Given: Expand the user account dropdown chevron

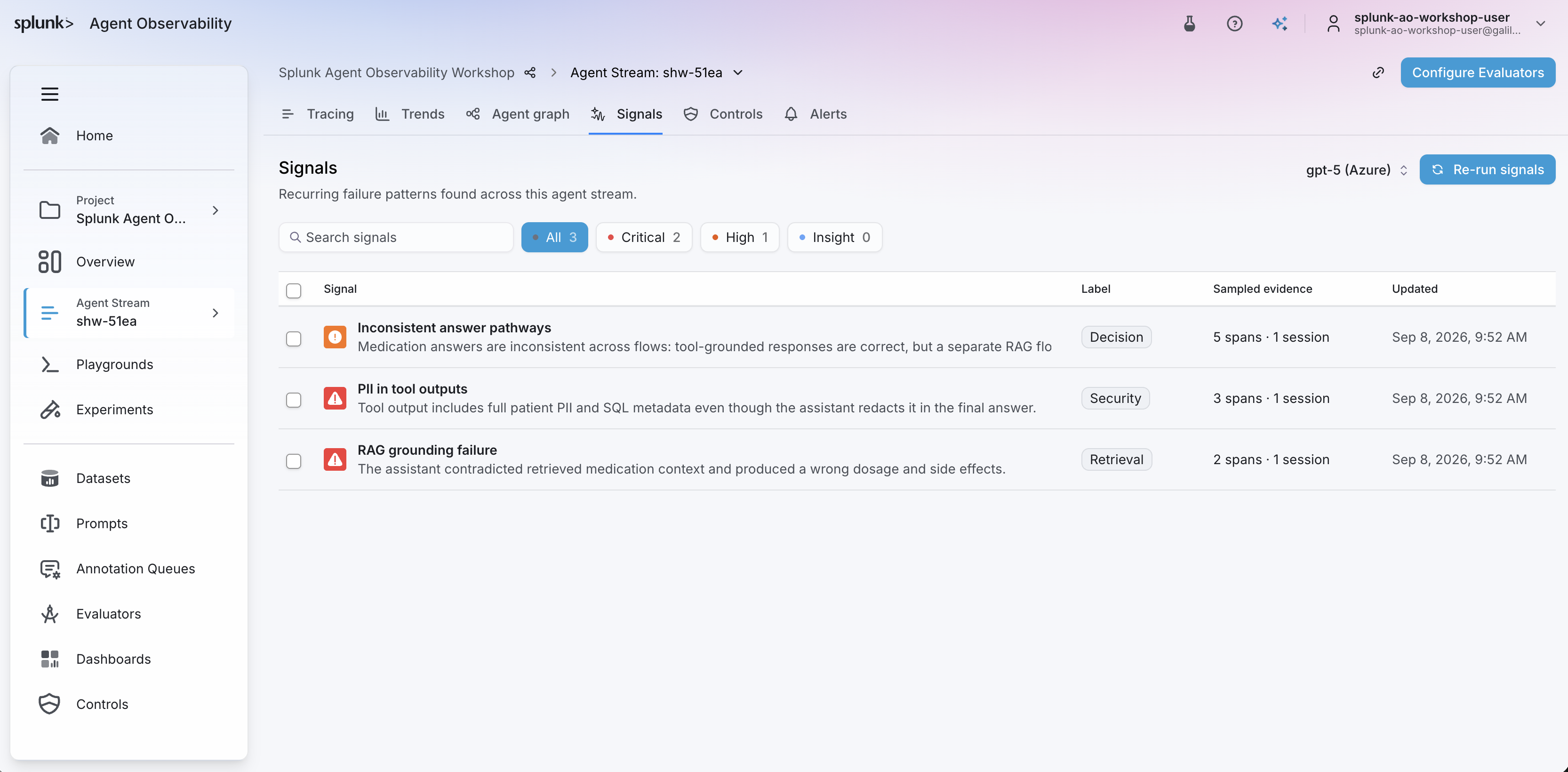Looking at the screenshot, I should pos(1540,24).
